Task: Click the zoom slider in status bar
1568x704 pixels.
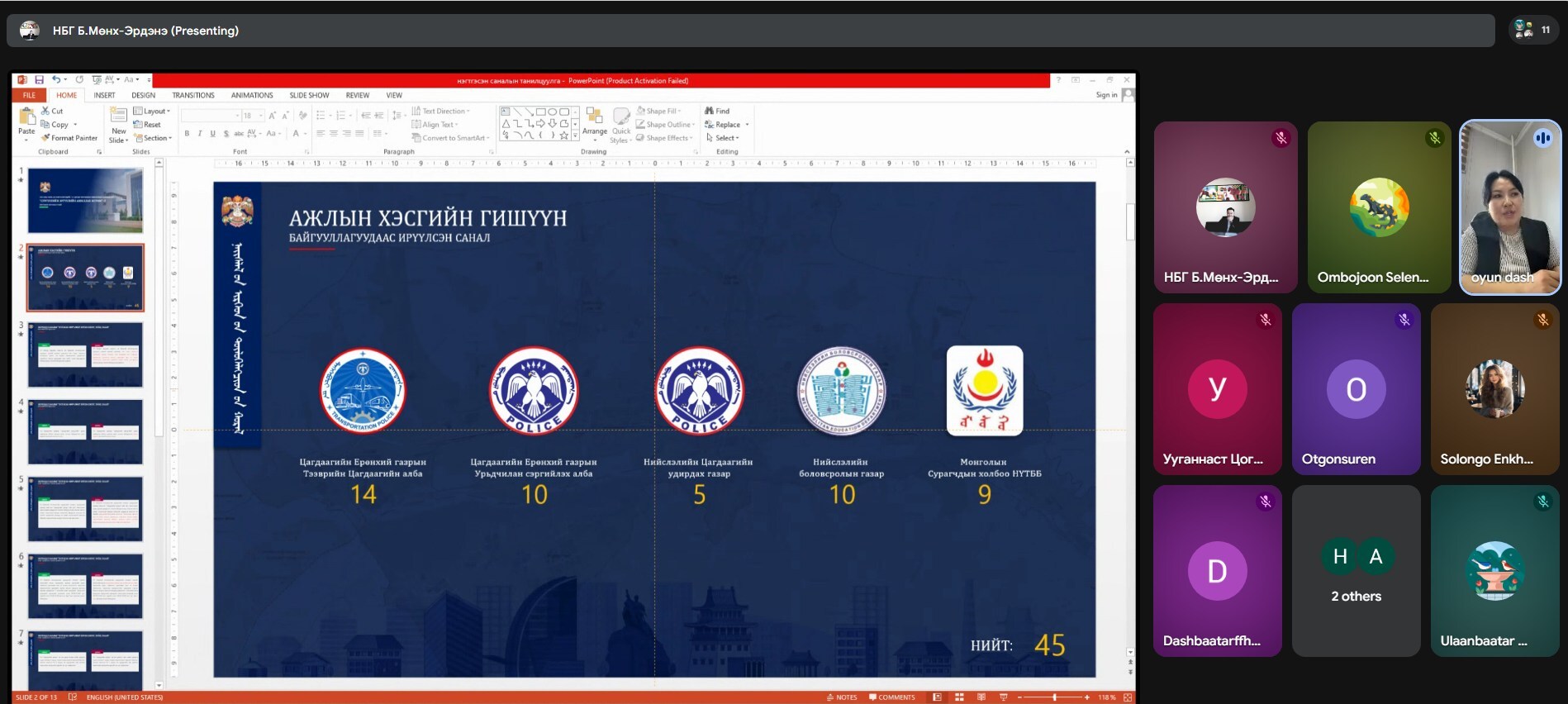Action: pyautogui.click(x=1054, y=697)
